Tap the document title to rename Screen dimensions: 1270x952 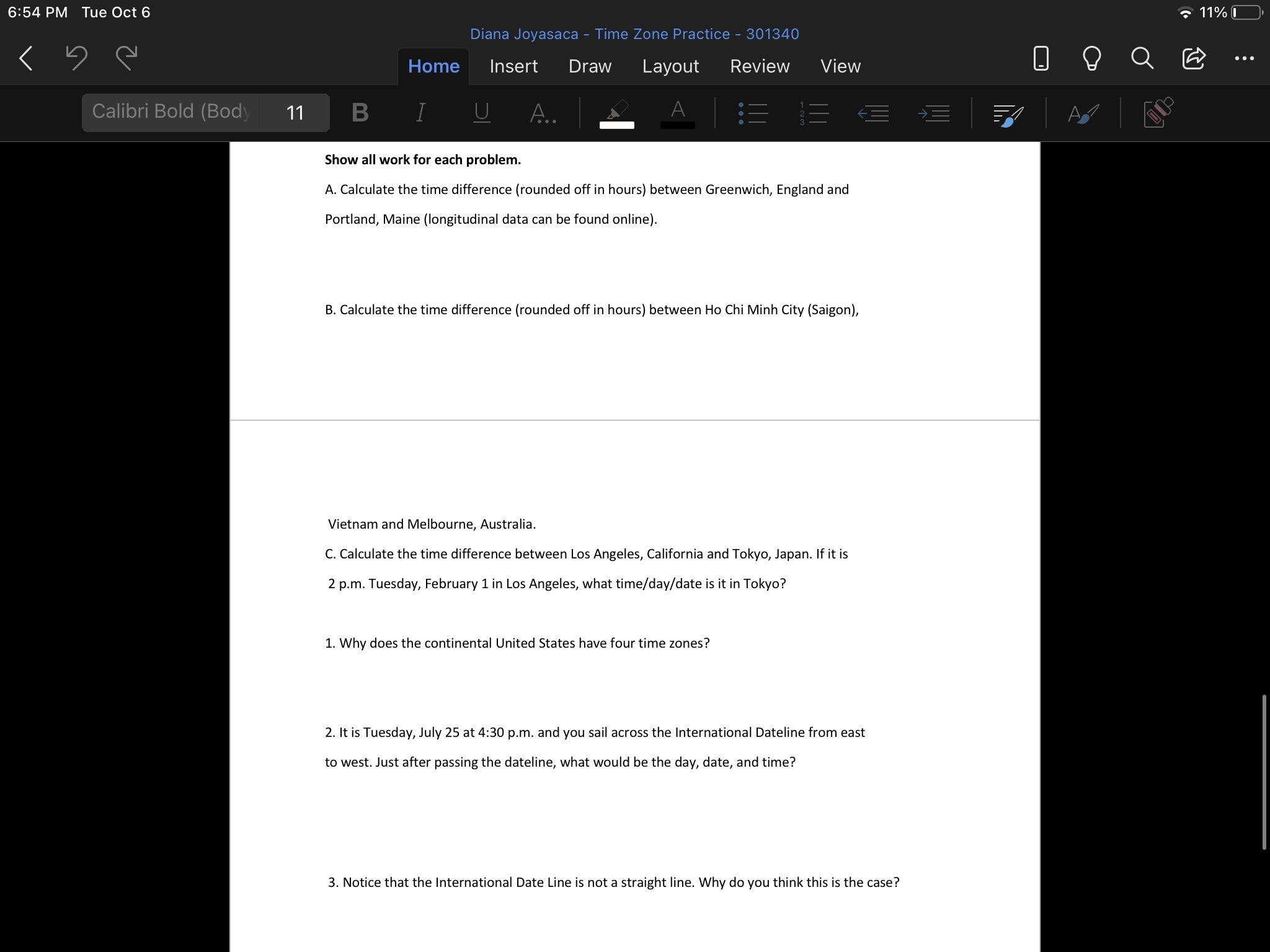[634, 34]
